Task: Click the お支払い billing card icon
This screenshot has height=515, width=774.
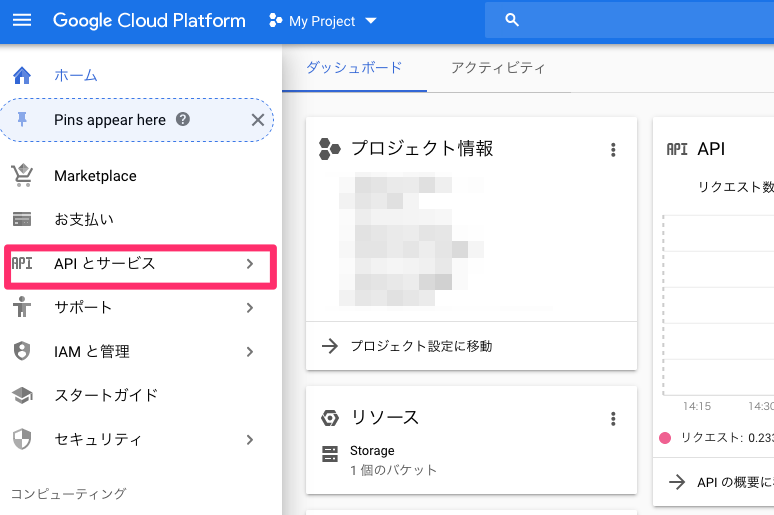Action: pyautogui.click(x=22, y=219)
